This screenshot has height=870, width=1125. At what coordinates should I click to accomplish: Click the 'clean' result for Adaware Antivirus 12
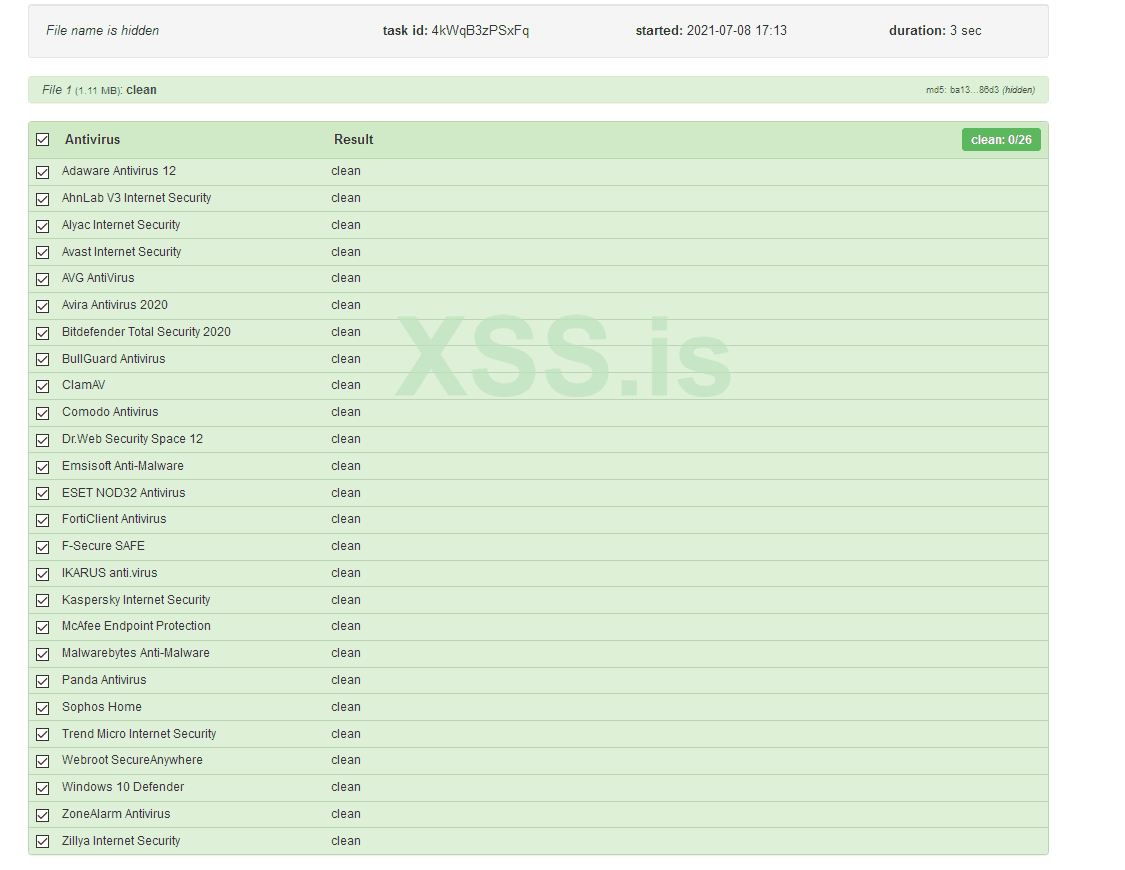(346, 171)
